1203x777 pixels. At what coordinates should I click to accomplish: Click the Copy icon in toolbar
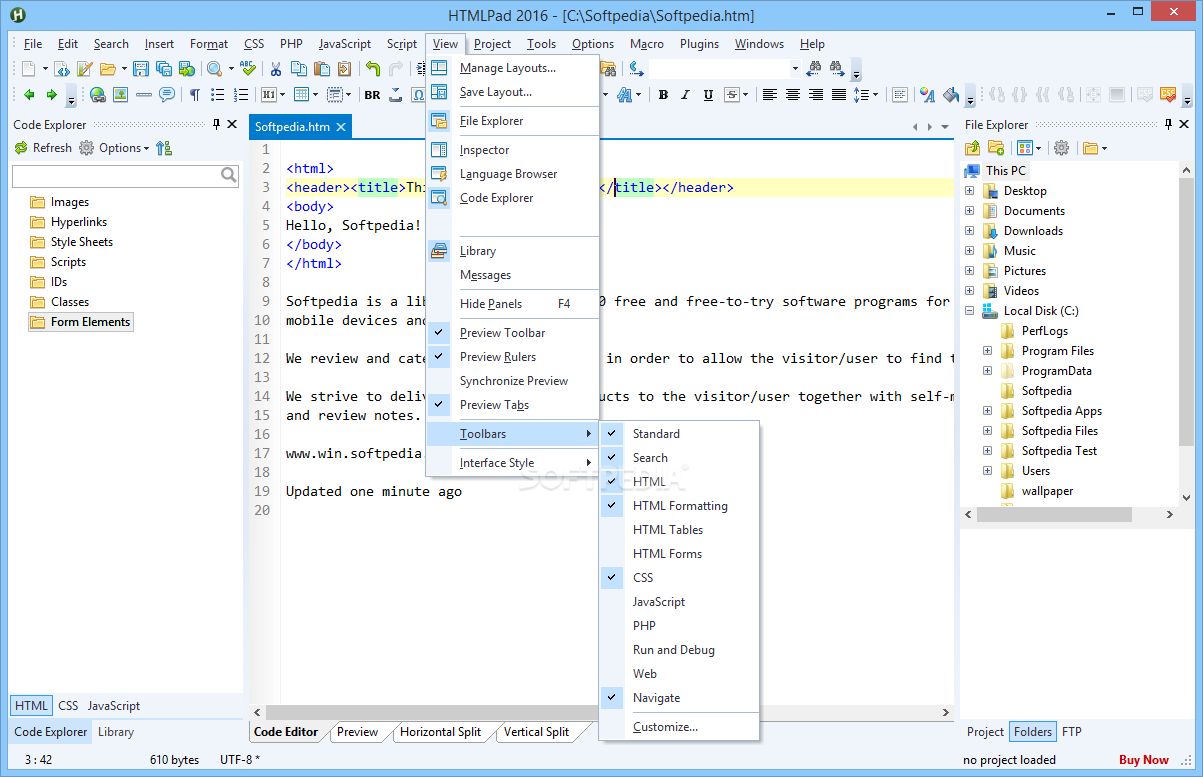coord(299,69)
